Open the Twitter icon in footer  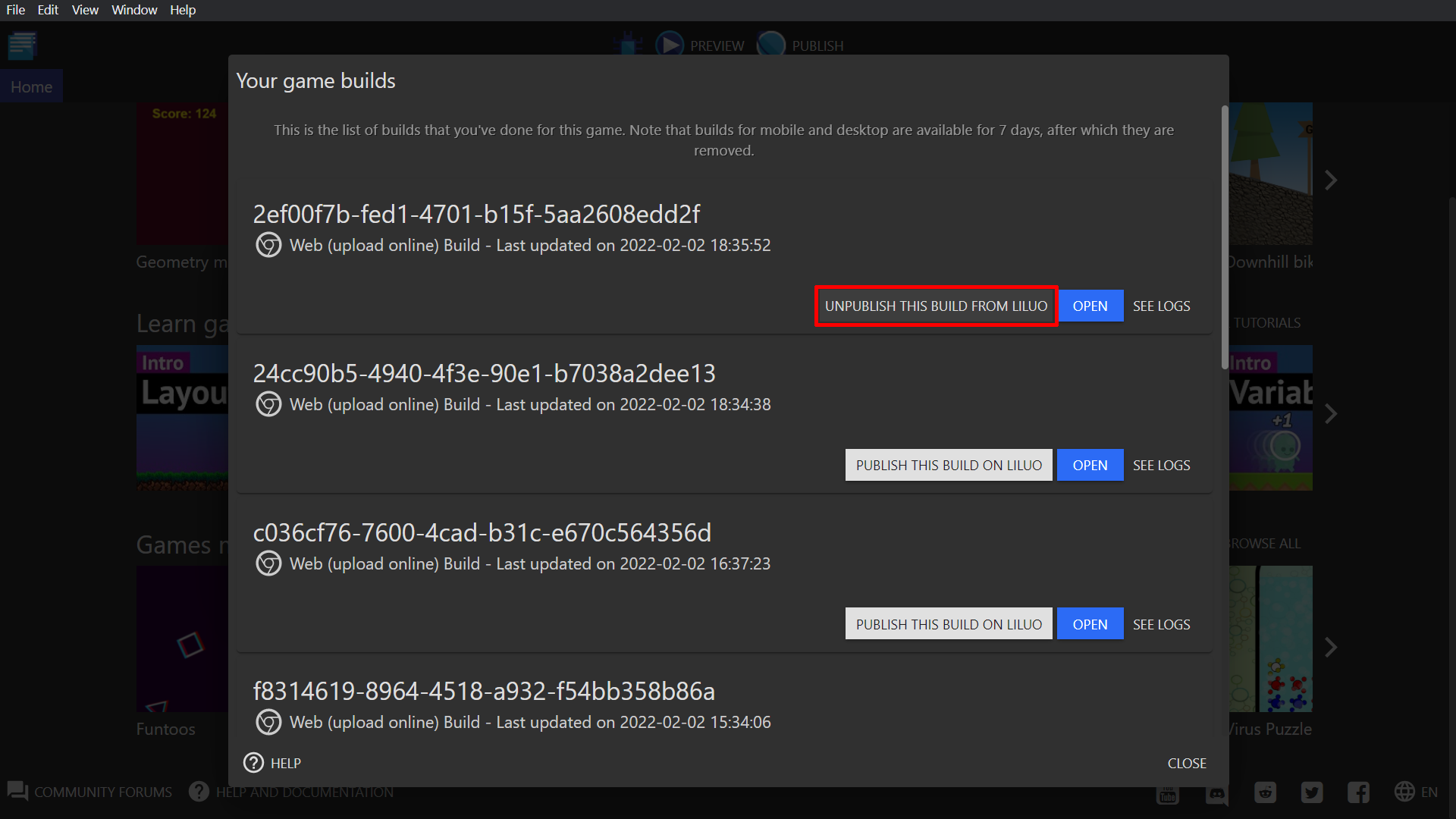click(1311, 792)
